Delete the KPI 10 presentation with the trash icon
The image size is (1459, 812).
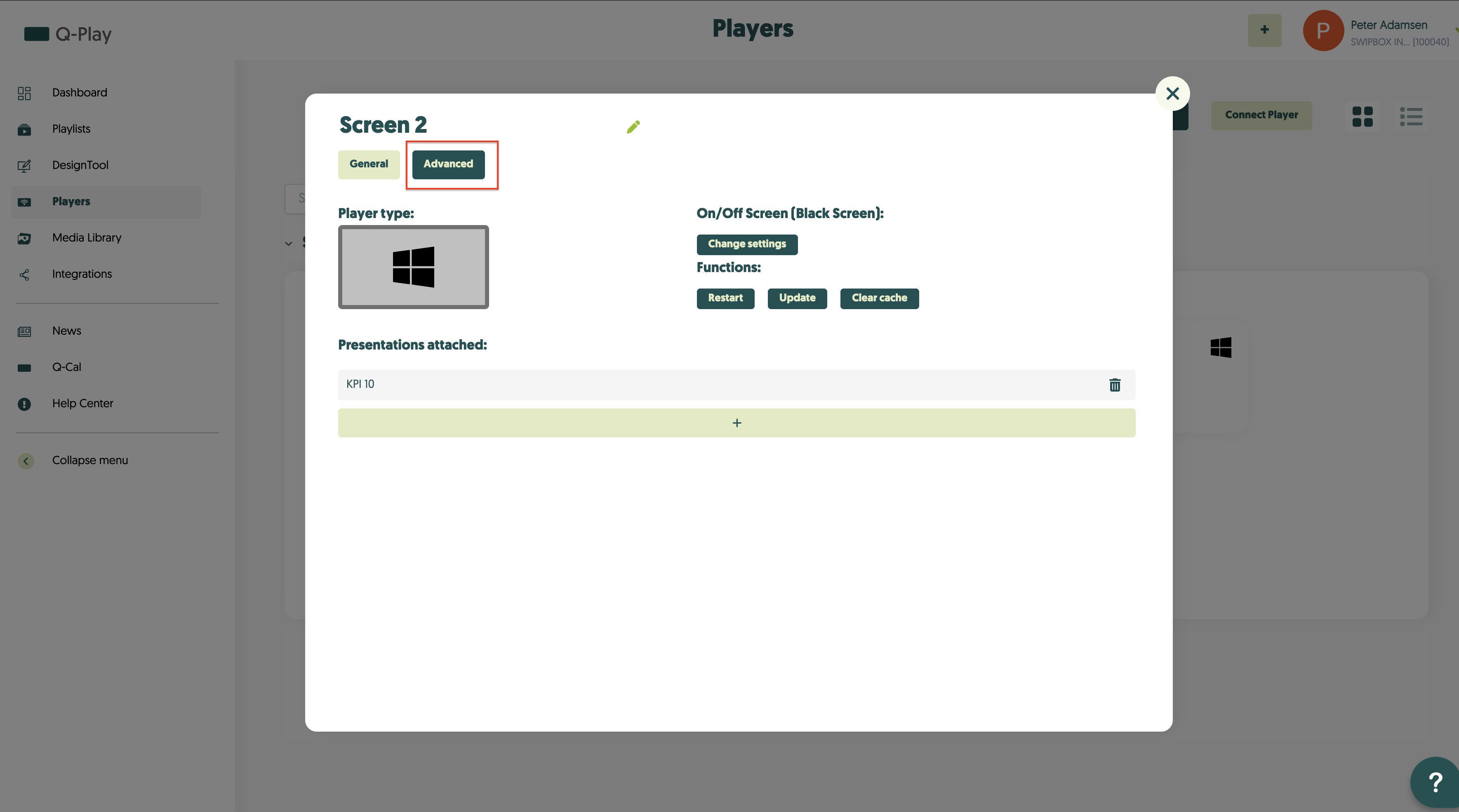pyautogui.click(x=1115, y=385)
